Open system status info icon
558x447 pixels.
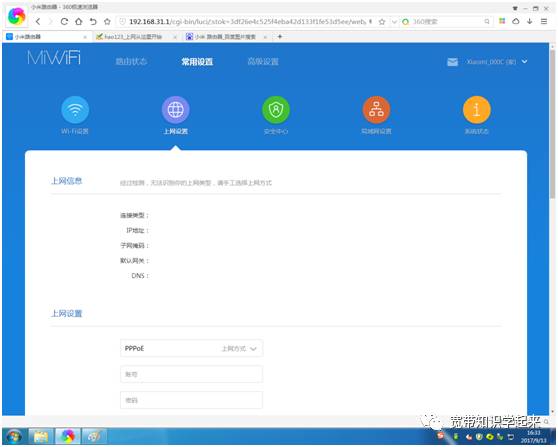(477, 110)
